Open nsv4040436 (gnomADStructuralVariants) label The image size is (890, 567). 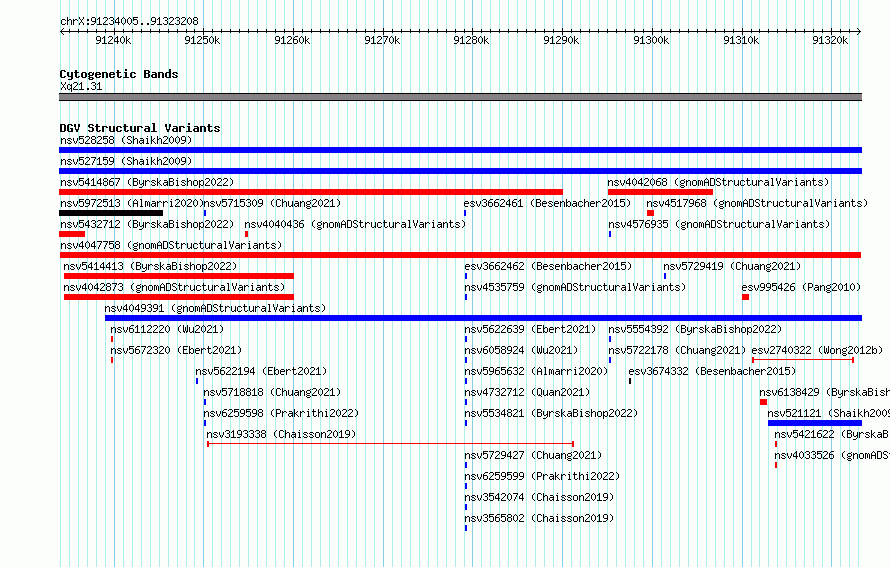(355, 224)
